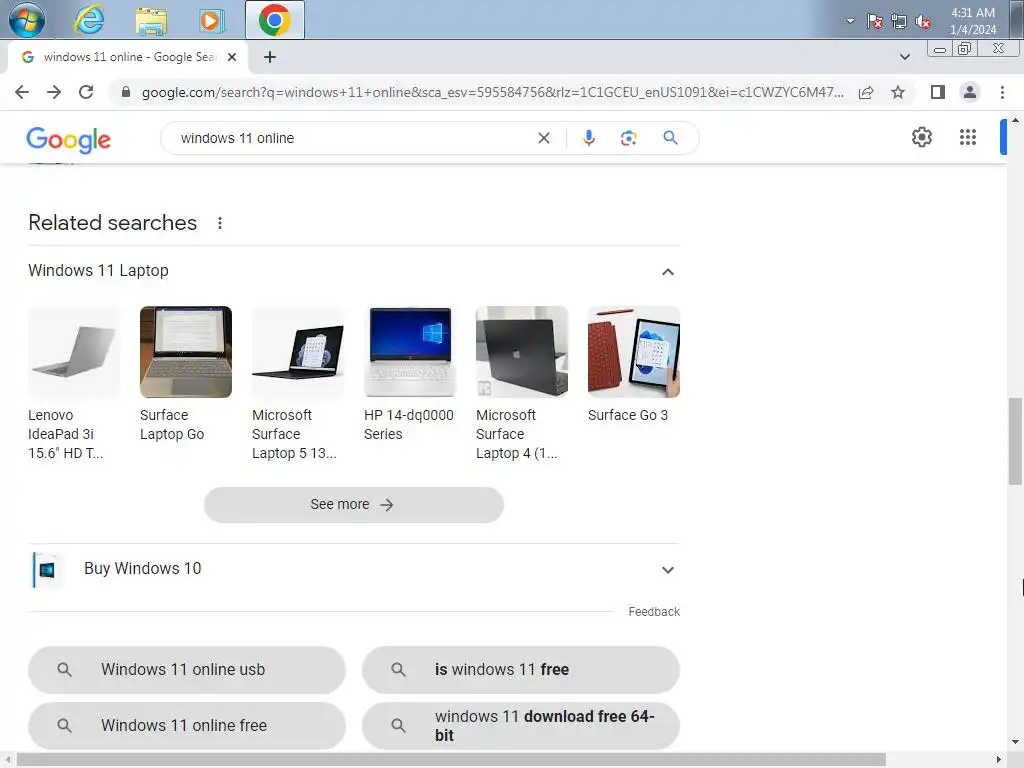
Task: Open Lenovo IdeaPad 3i thumbnail
Action: click(74, 352)
